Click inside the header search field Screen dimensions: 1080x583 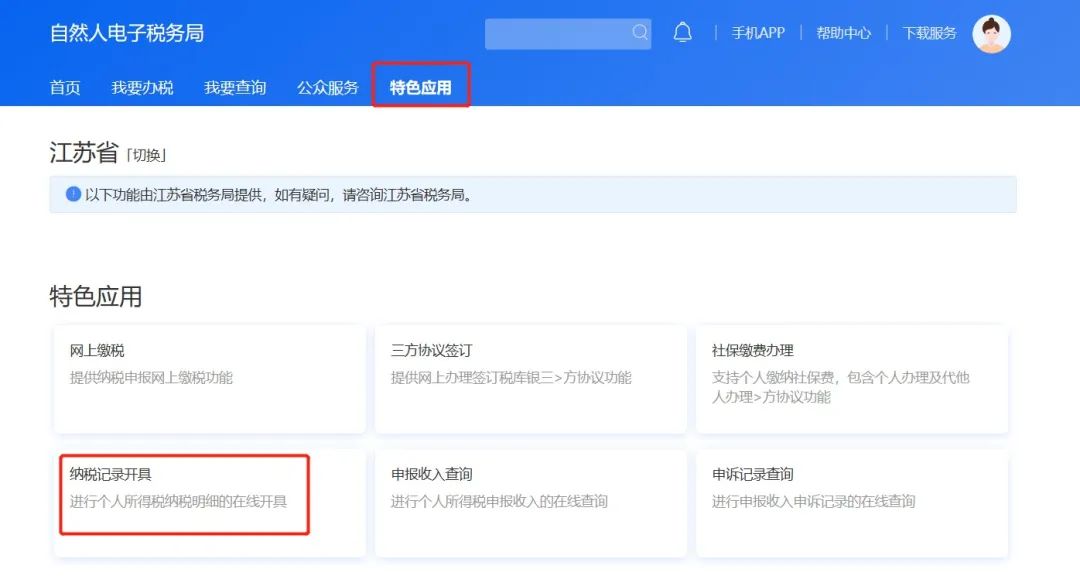pos(568,33)
